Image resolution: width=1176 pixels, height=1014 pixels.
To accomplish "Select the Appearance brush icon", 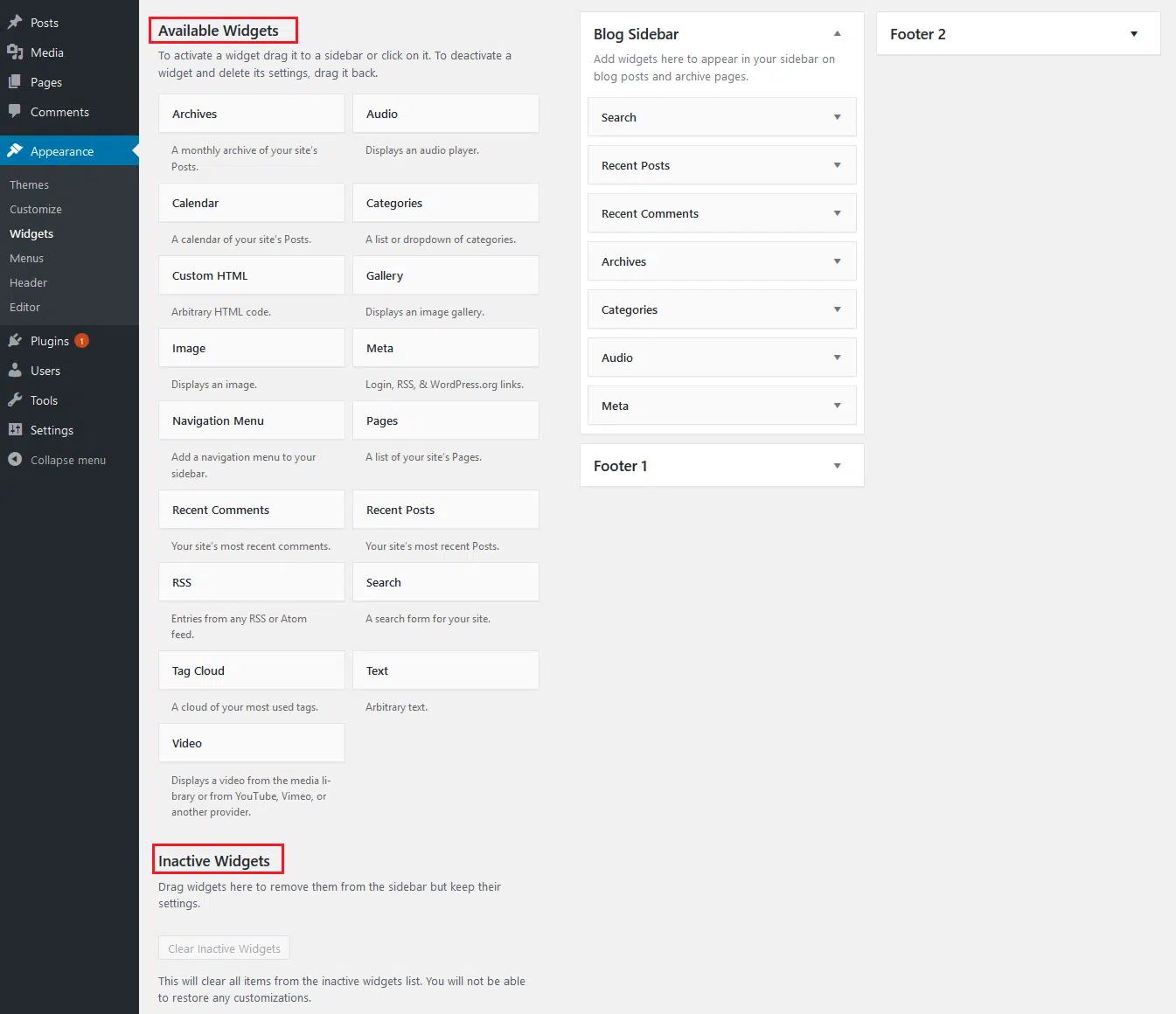I will pos(14,149).
